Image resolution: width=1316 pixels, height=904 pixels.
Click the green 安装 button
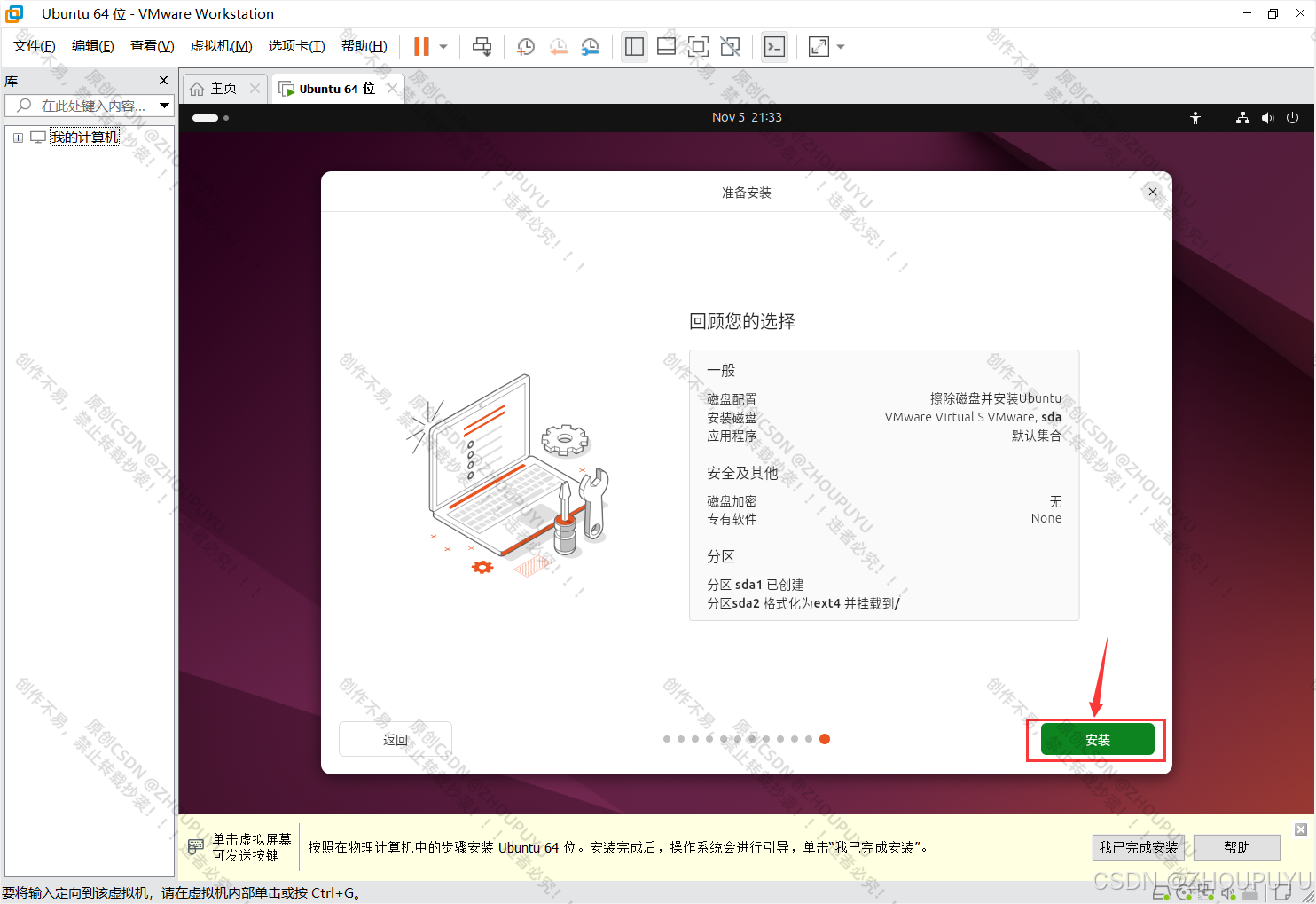1097,739
